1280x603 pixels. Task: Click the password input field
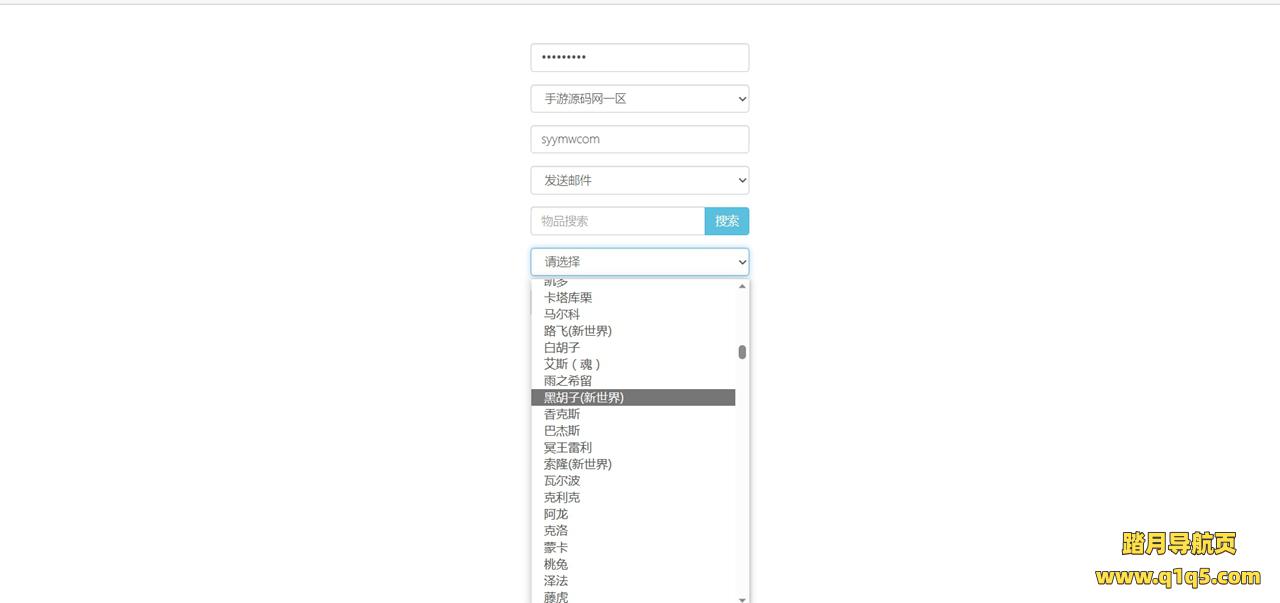639,58
